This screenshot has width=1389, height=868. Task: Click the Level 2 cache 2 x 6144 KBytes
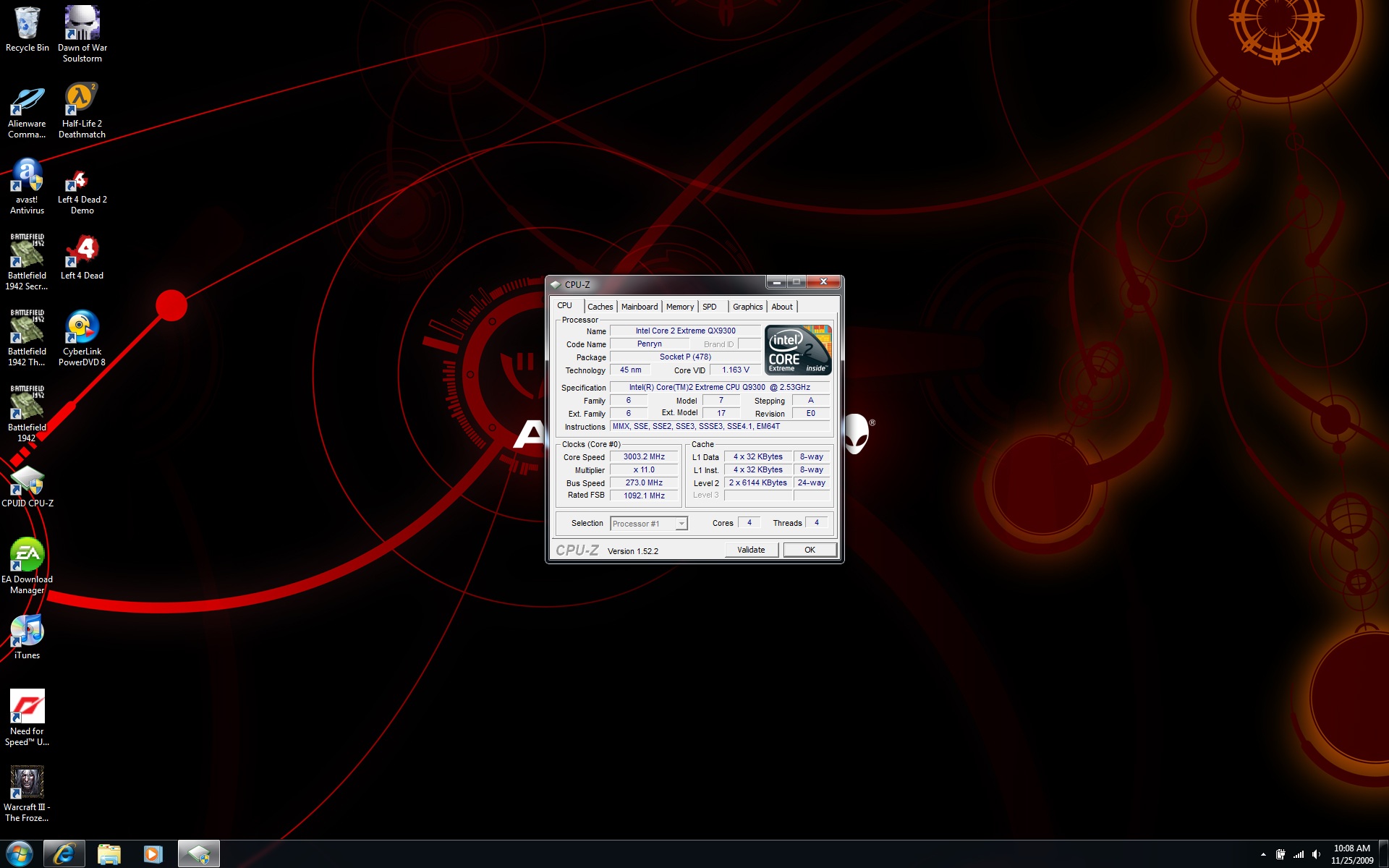point(757,483)
